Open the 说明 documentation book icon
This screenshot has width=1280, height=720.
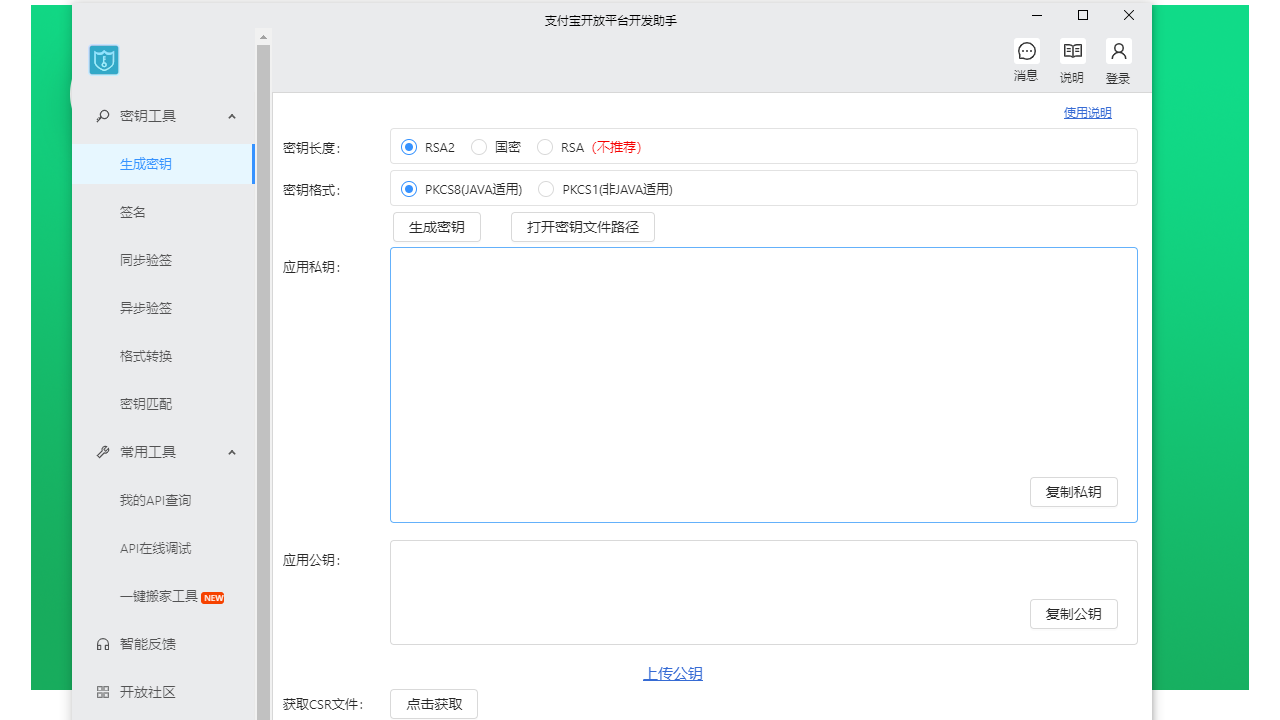pos(1072,51)
